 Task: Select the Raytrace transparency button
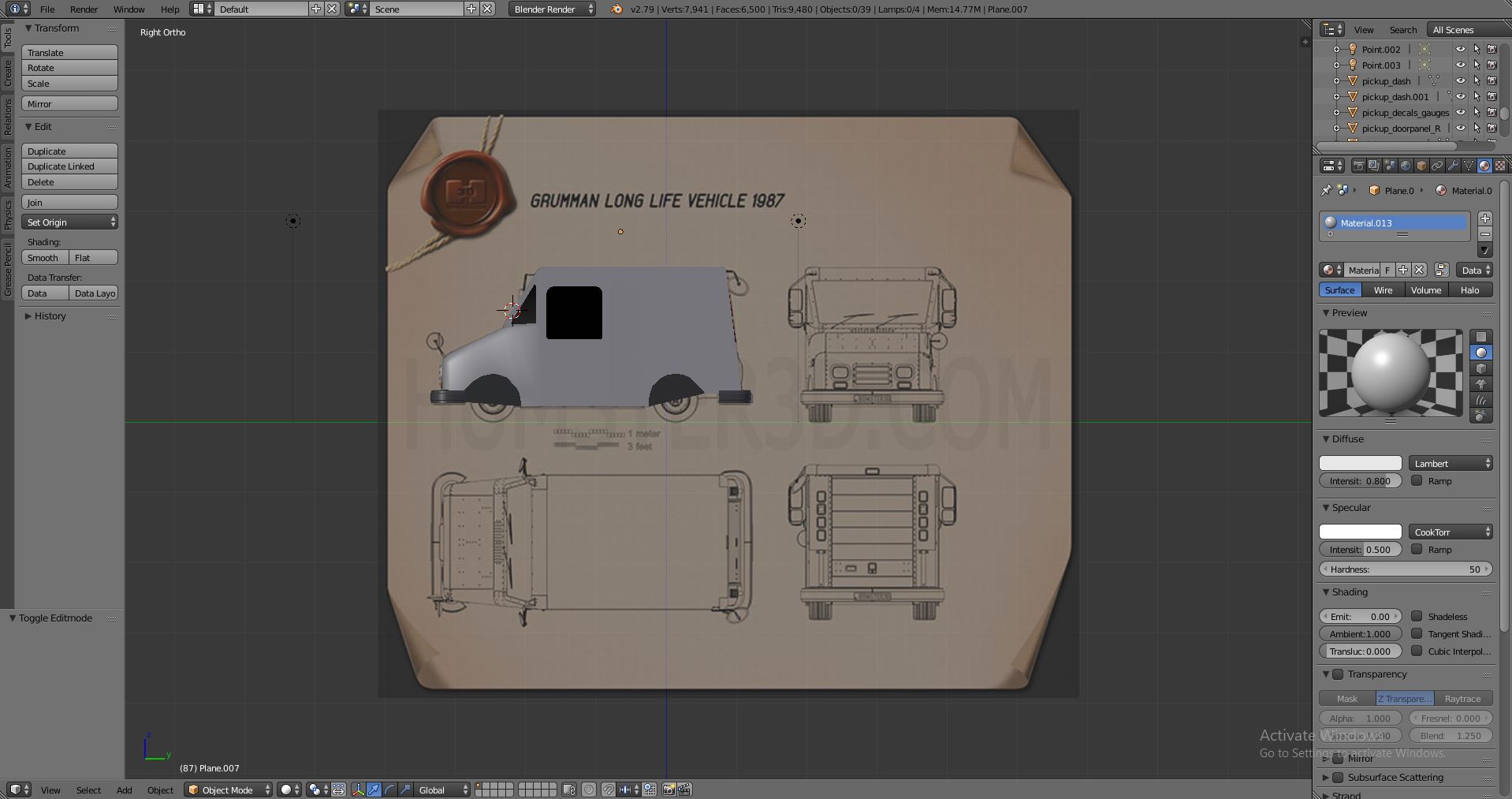(x=1463, y=698)
